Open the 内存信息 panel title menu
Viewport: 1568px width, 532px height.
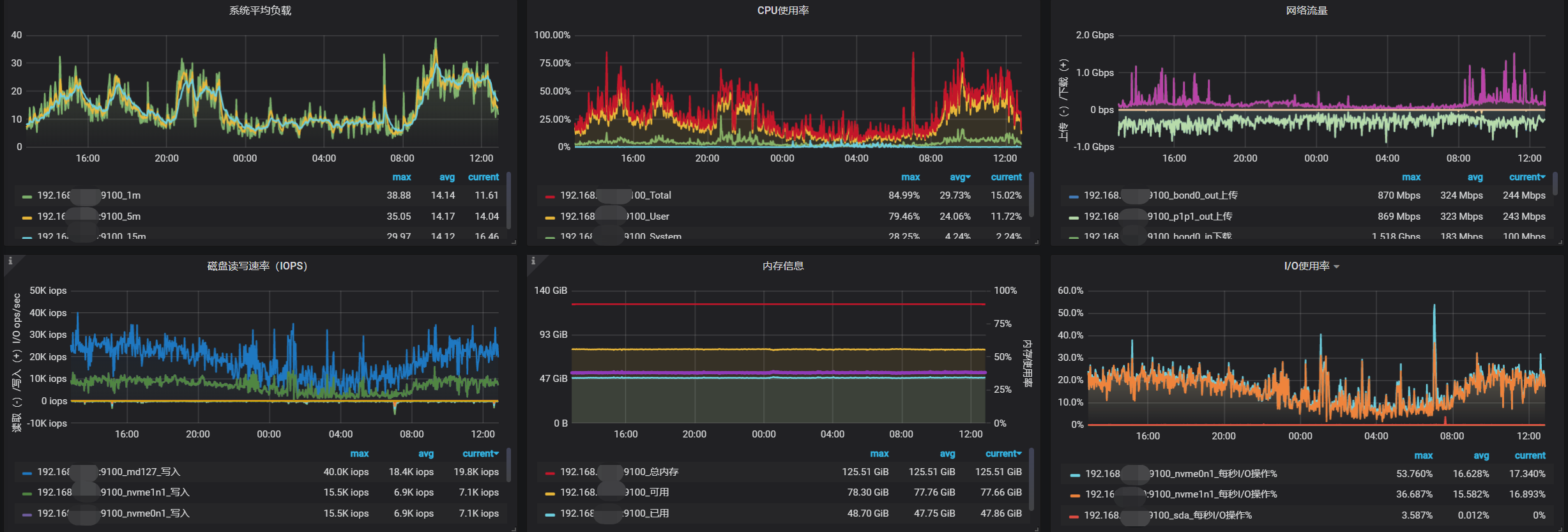coord(783,266)
